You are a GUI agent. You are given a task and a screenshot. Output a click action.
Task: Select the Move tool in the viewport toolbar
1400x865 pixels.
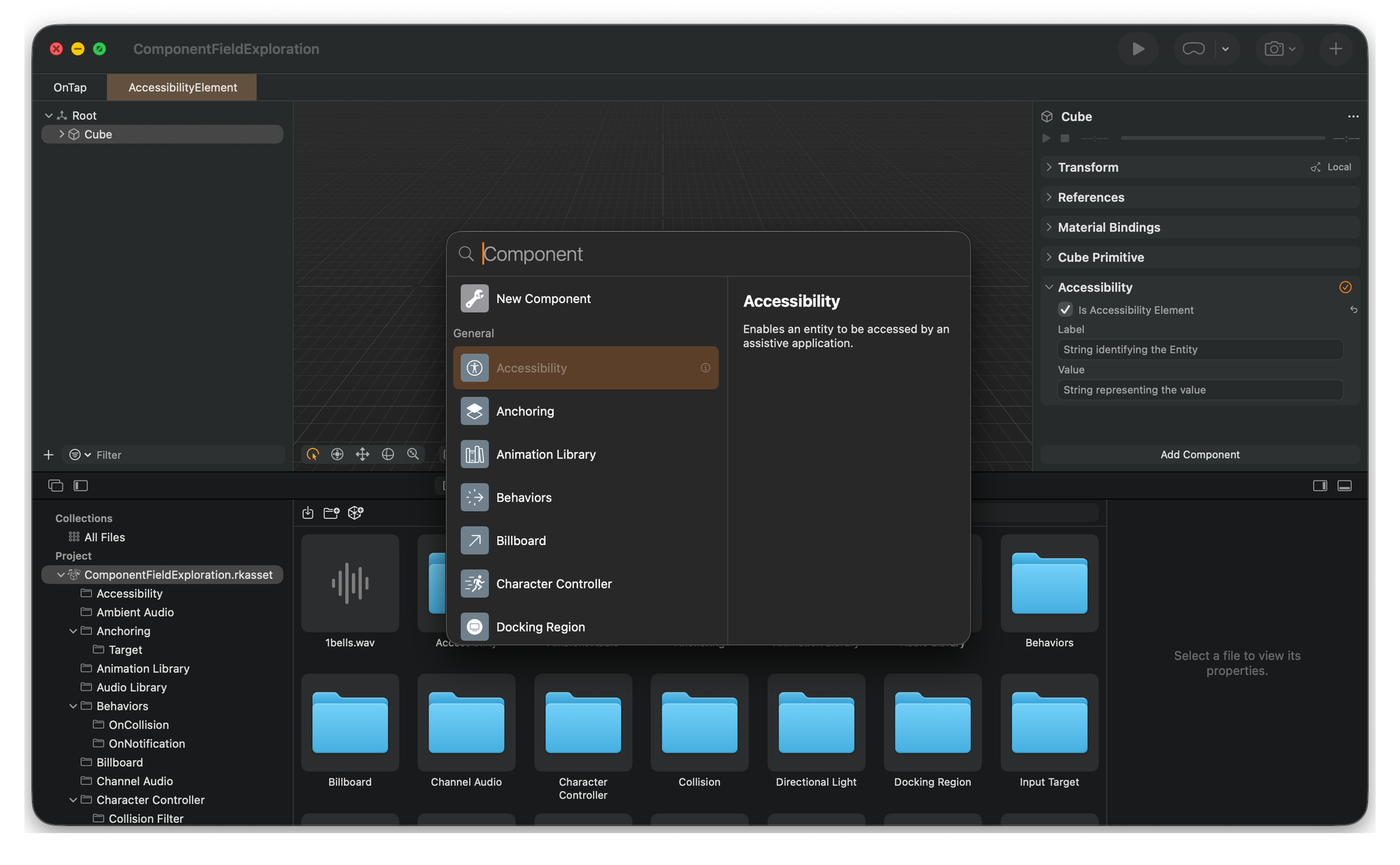pos(363,454)
